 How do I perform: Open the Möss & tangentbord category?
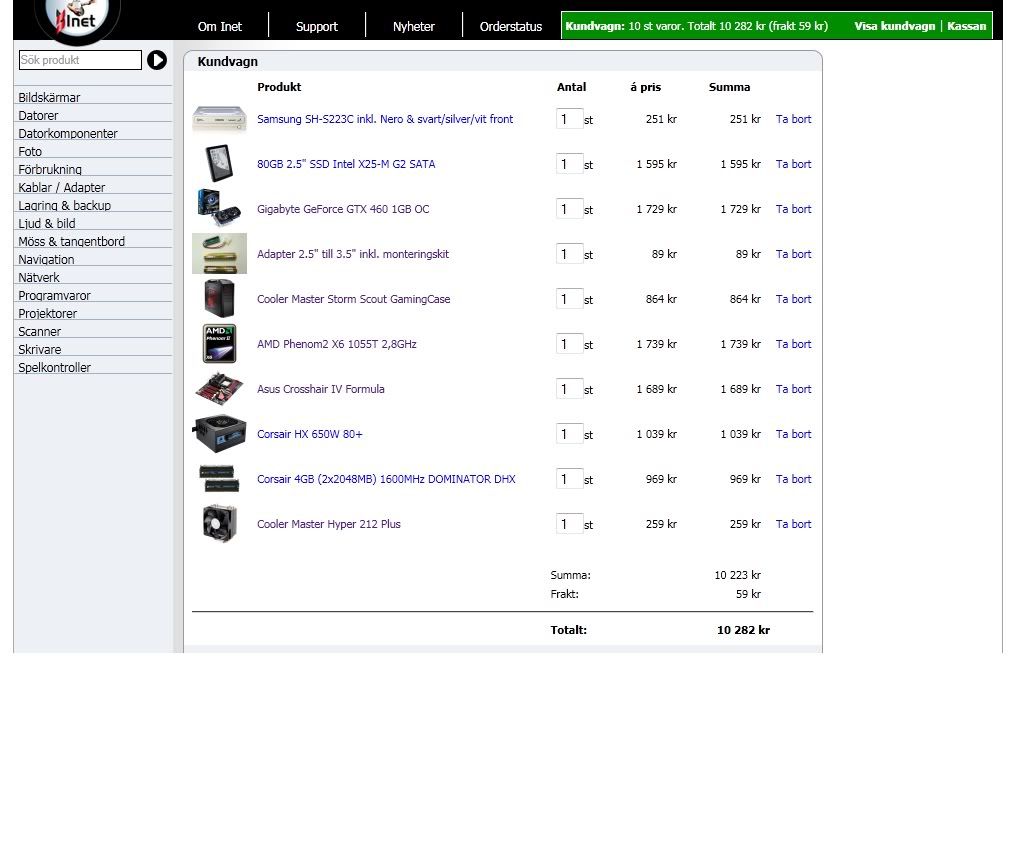71,241
